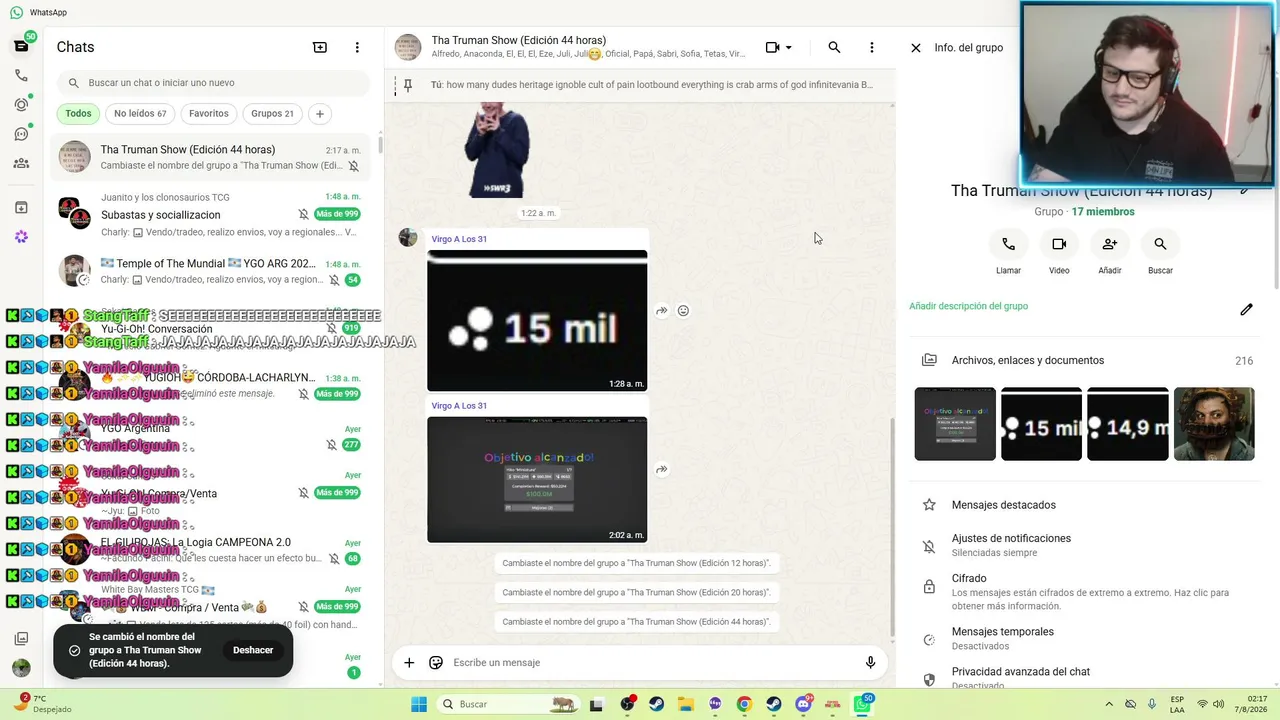Select the Todos filter

tap(78, 114)
